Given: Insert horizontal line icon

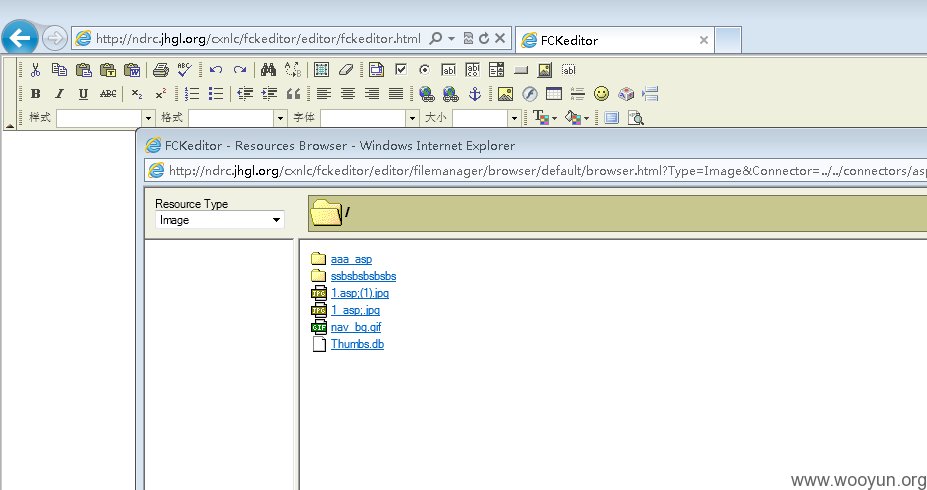Looking at the screenshot, I should 578,93.
